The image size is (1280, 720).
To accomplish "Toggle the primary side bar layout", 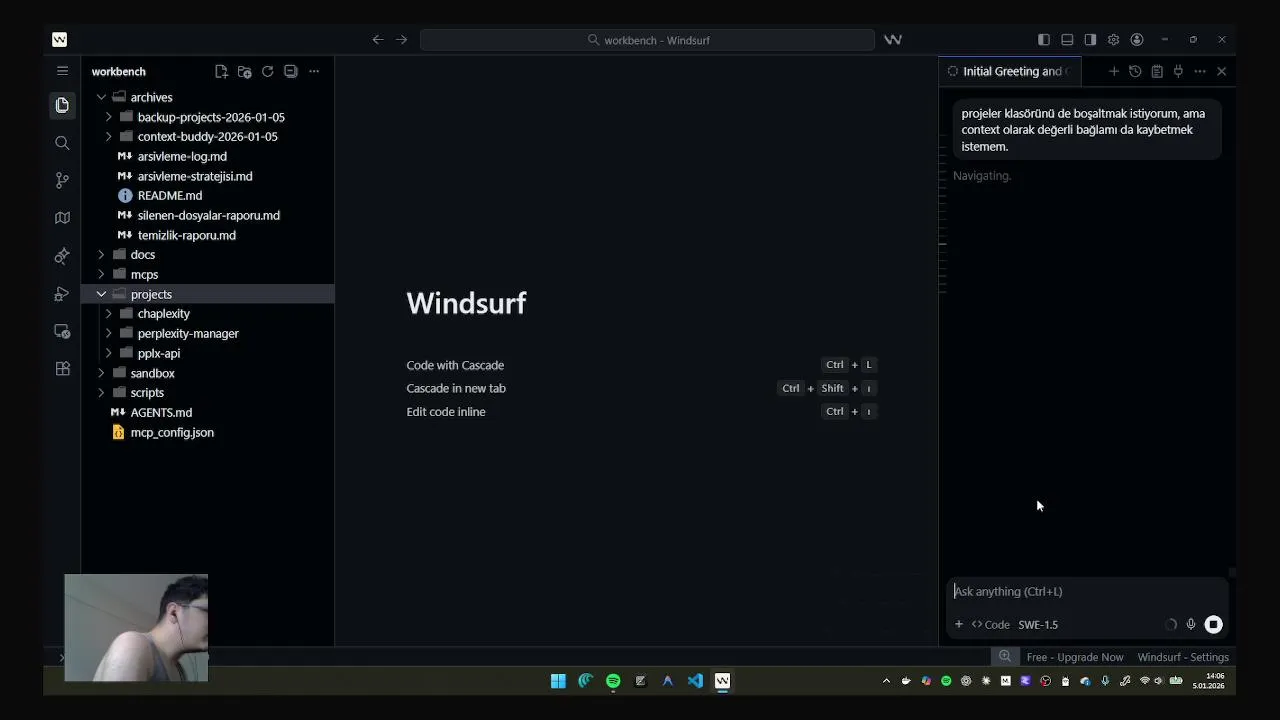I will click(1044, 40).
